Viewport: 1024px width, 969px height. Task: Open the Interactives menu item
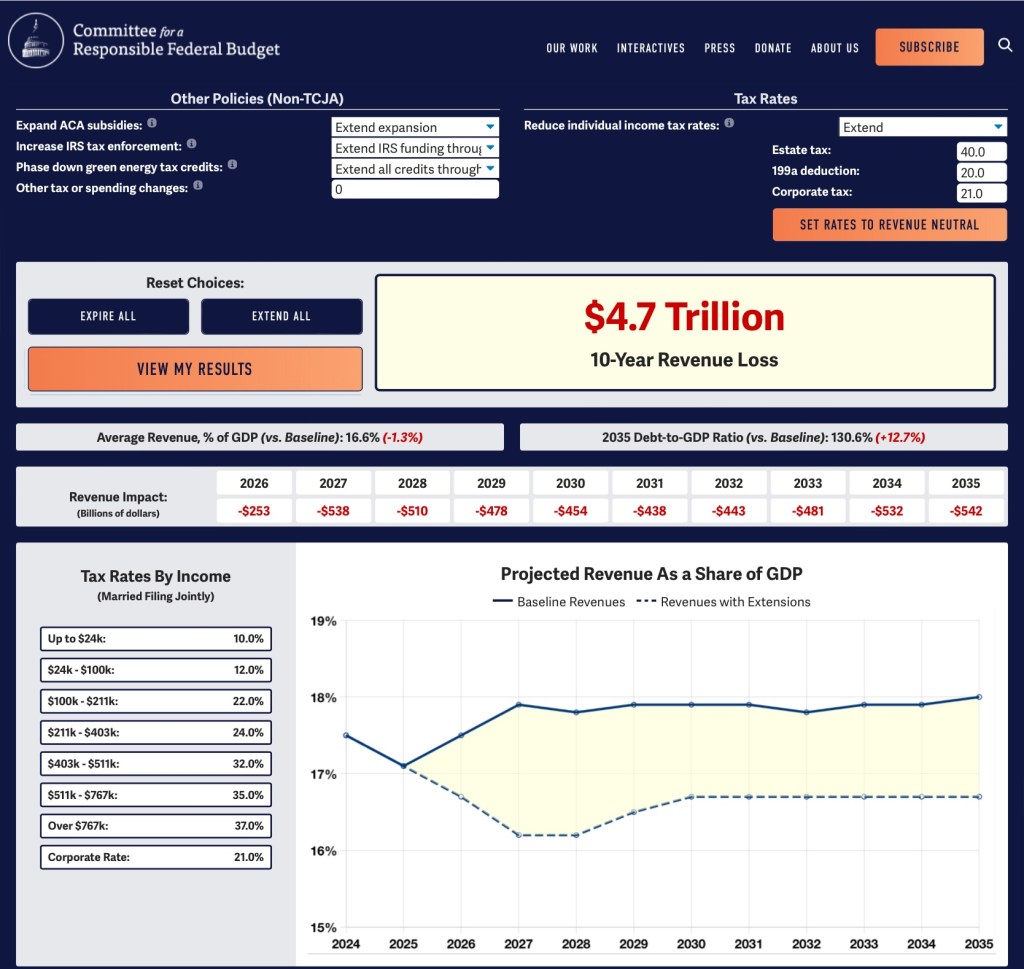650,48
